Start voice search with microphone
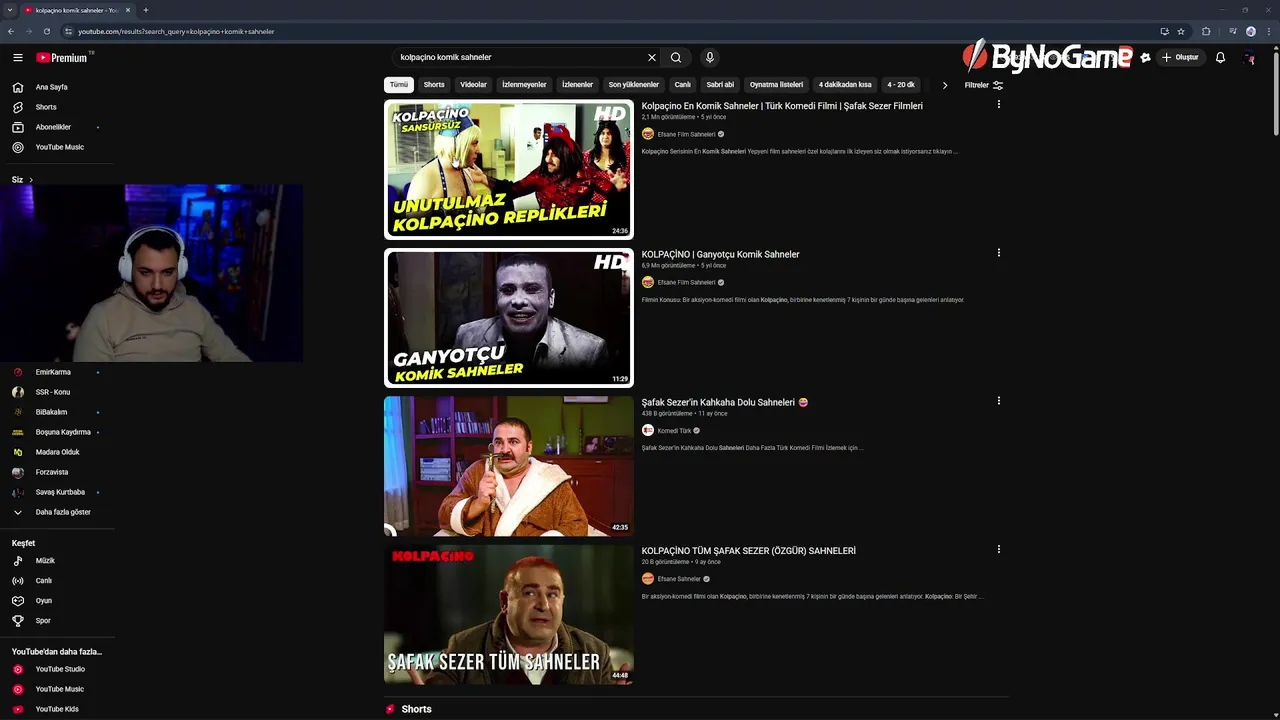Image resolution: width=1280 pixels, height=720 pixels. click(709, 58)
